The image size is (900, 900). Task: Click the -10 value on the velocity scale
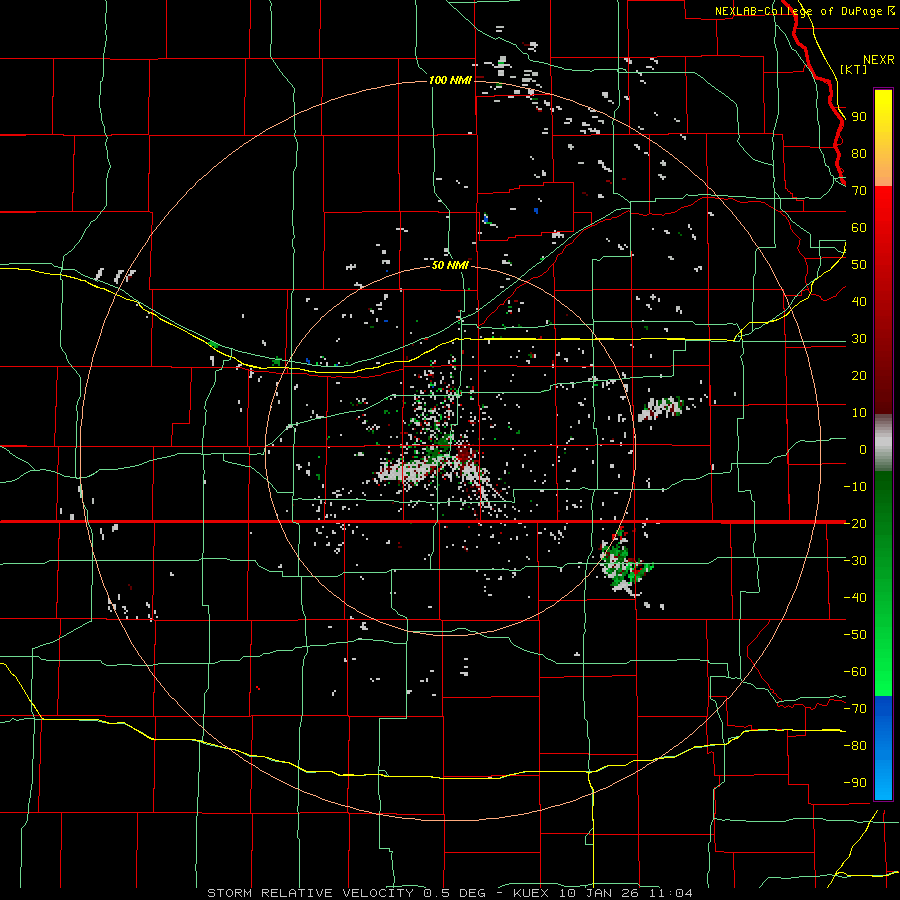[x=855, y=487]
